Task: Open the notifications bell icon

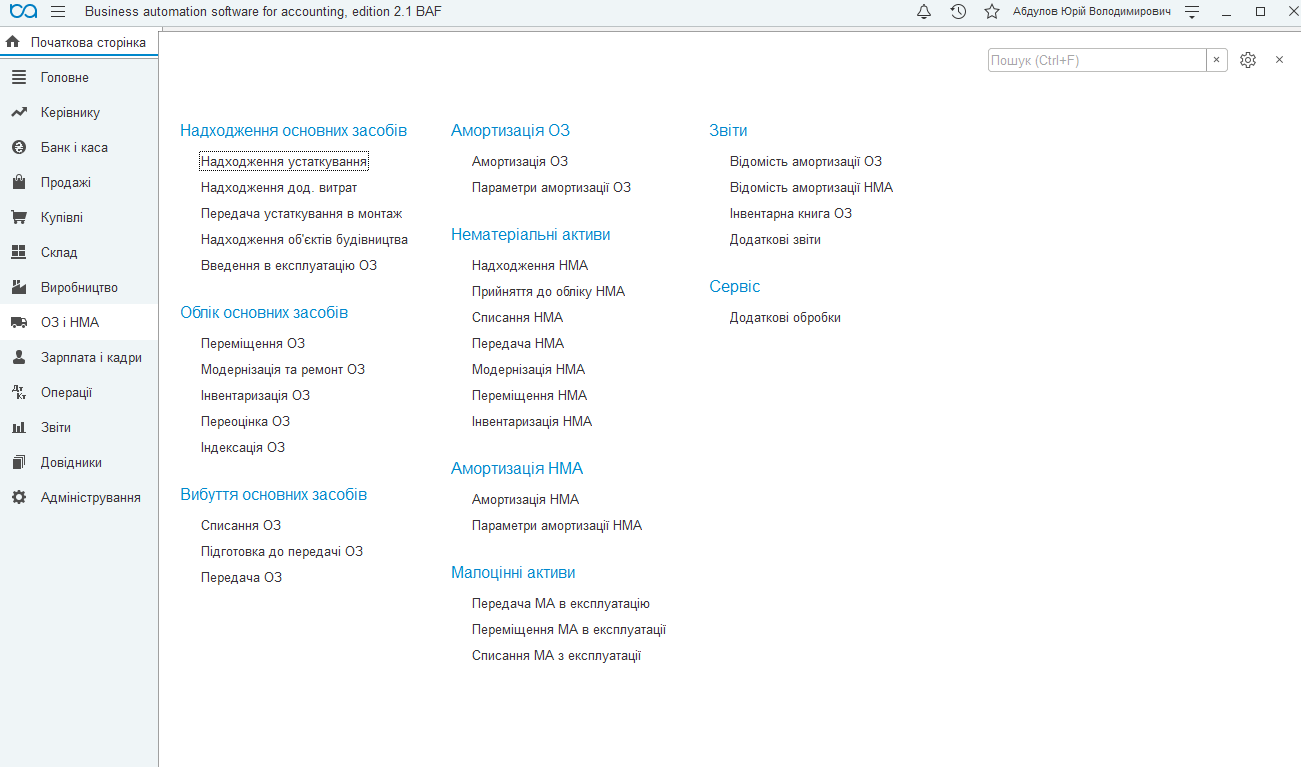Action: click(924, 12)
